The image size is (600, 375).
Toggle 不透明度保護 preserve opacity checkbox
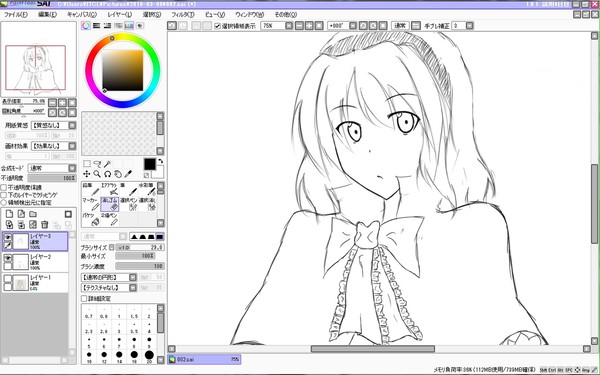pyautogui.click(x=4, y=188)
